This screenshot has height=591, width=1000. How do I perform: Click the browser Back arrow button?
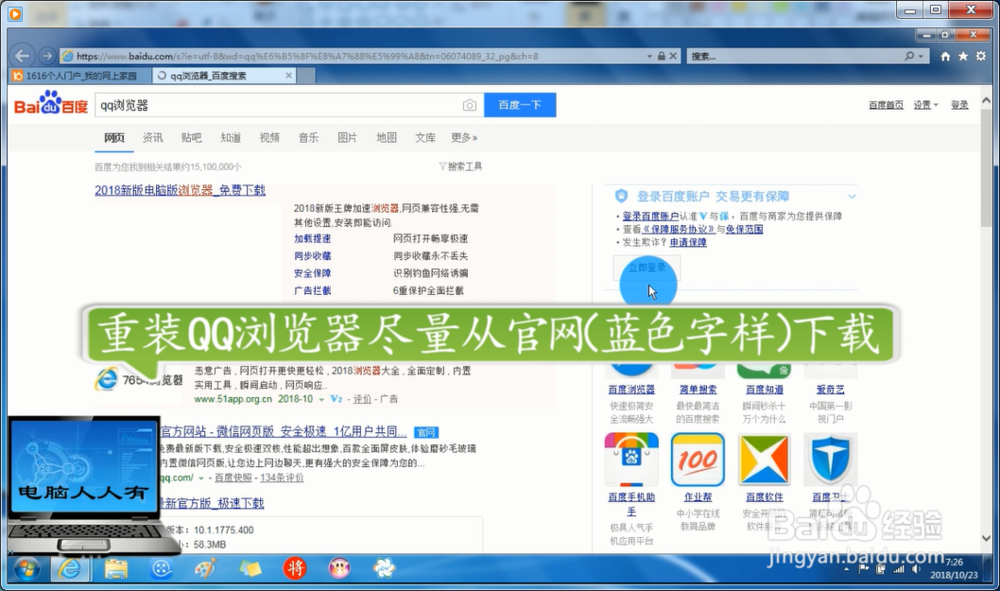click(x=22, y=56)
